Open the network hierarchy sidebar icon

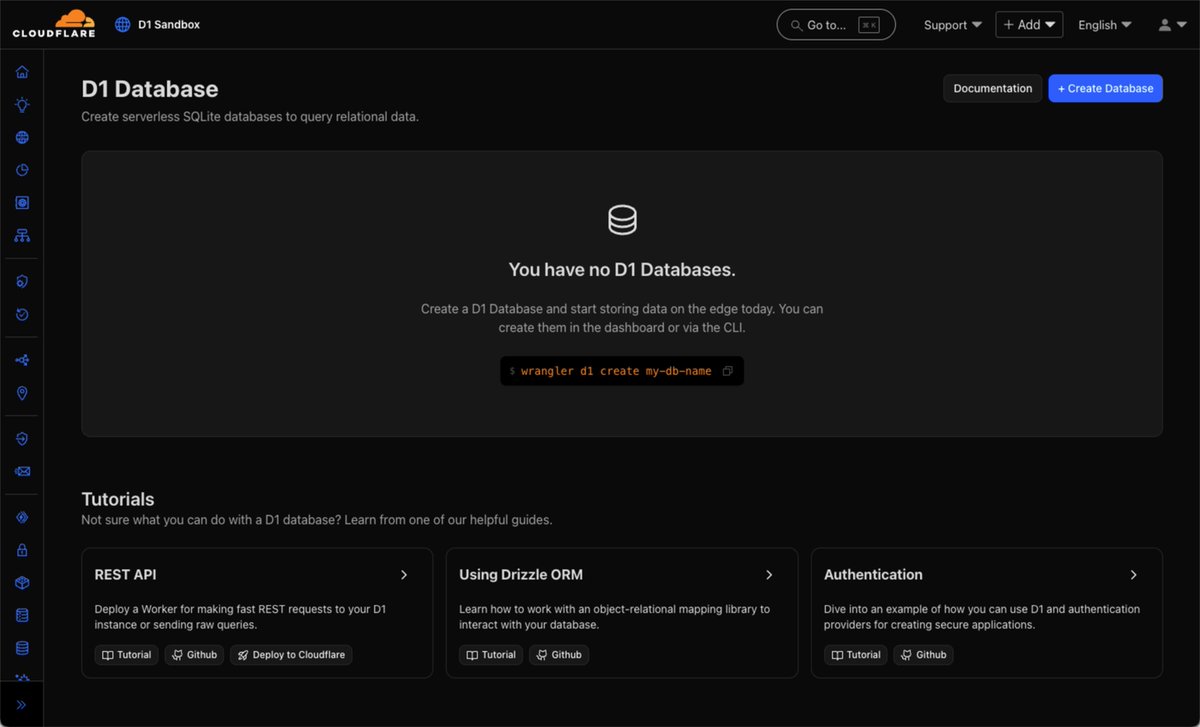tap(22, 236)
